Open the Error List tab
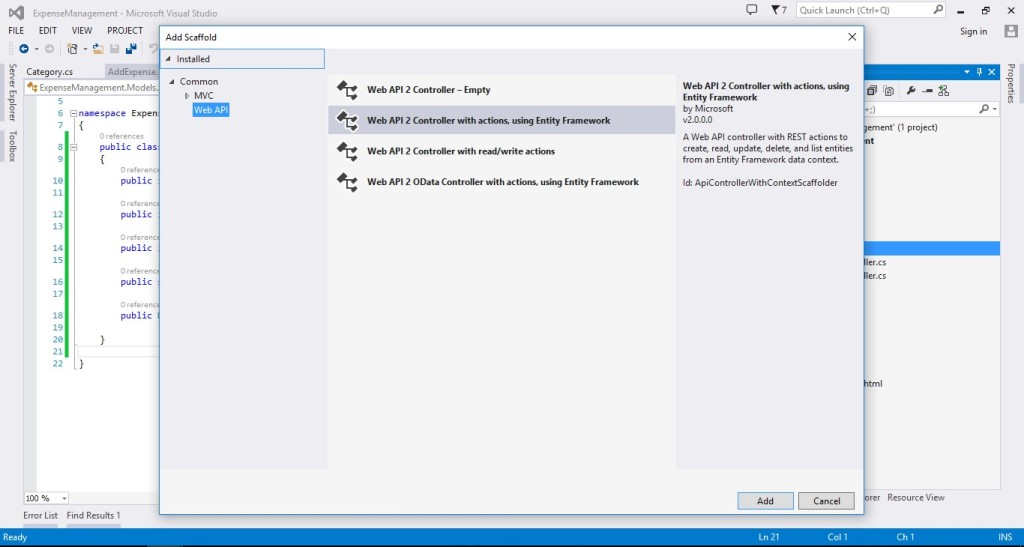 (40, 516)
